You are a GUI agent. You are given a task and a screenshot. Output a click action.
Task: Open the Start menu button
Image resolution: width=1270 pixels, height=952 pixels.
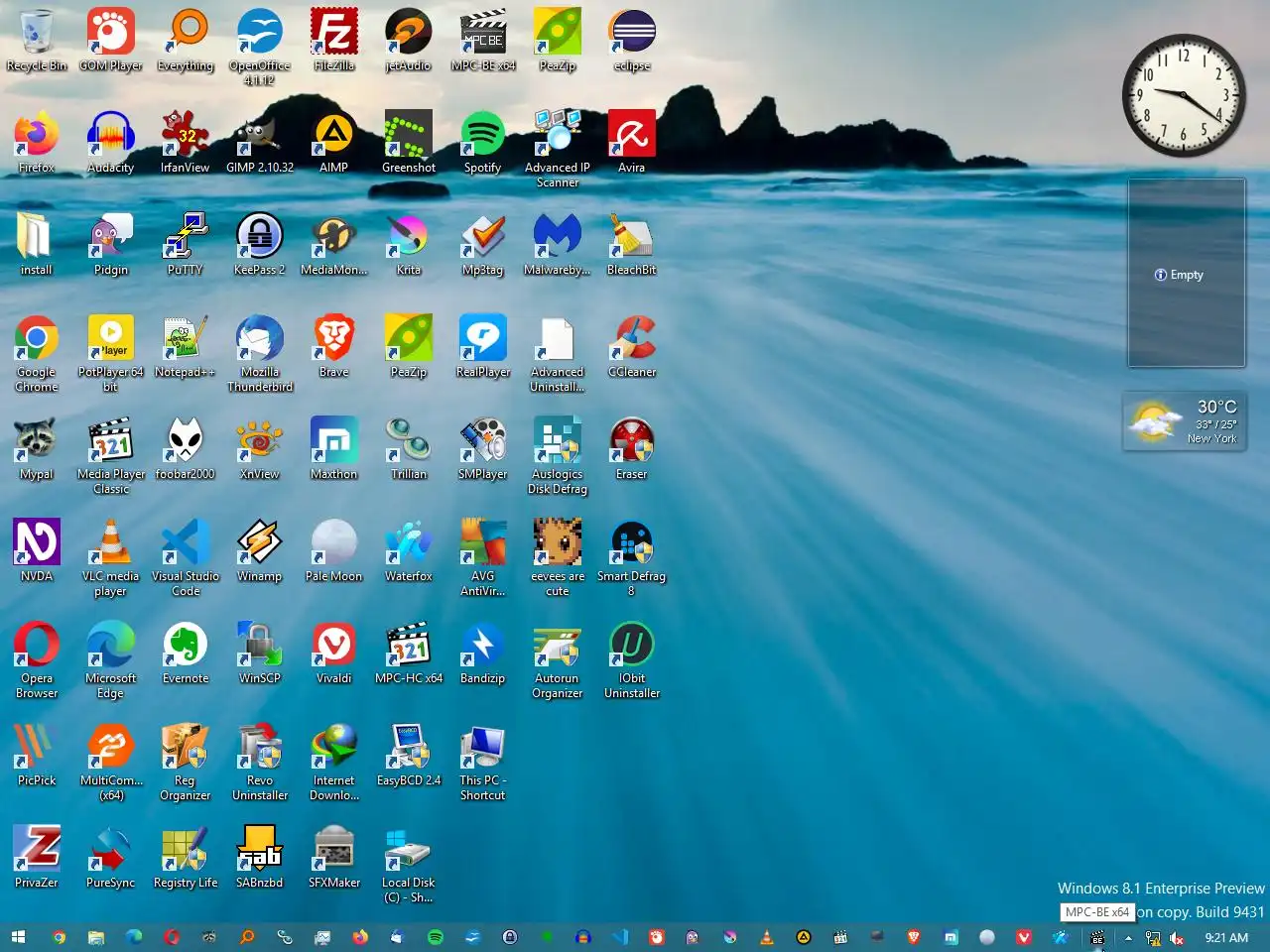18,937
